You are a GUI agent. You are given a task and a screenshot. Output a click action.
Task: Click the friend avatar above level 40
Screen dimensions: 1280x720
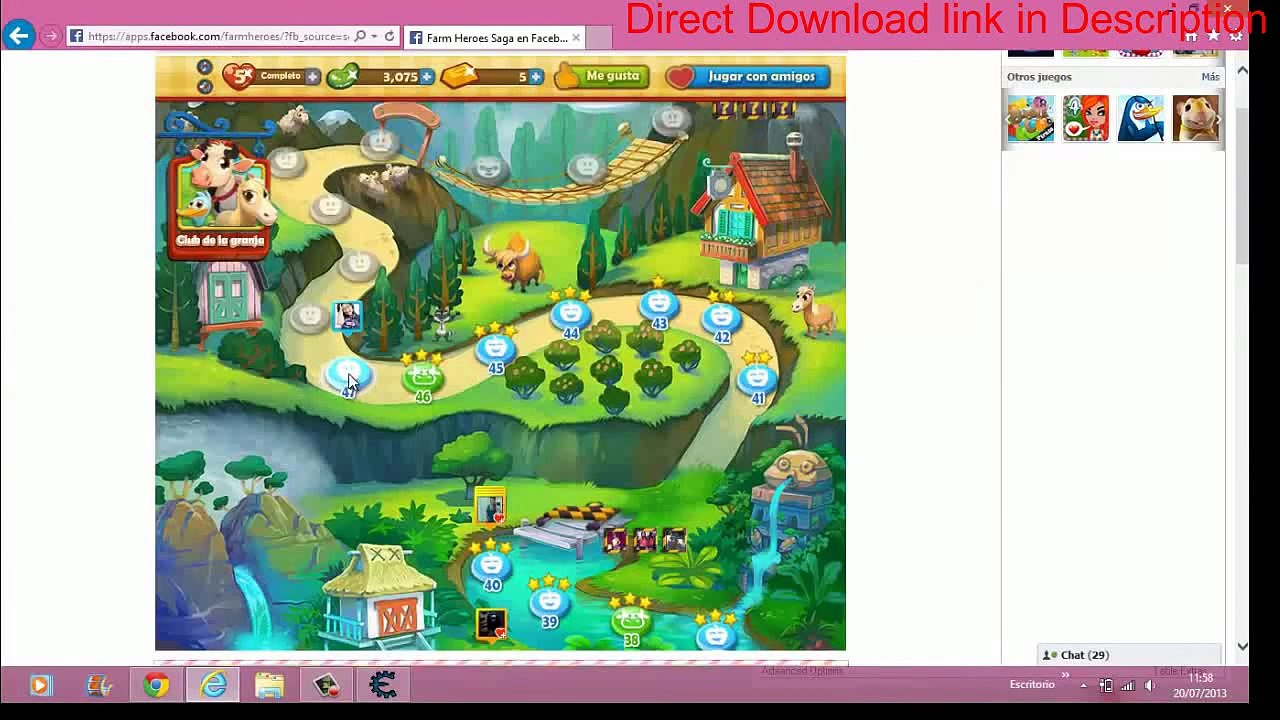point(490,508)
